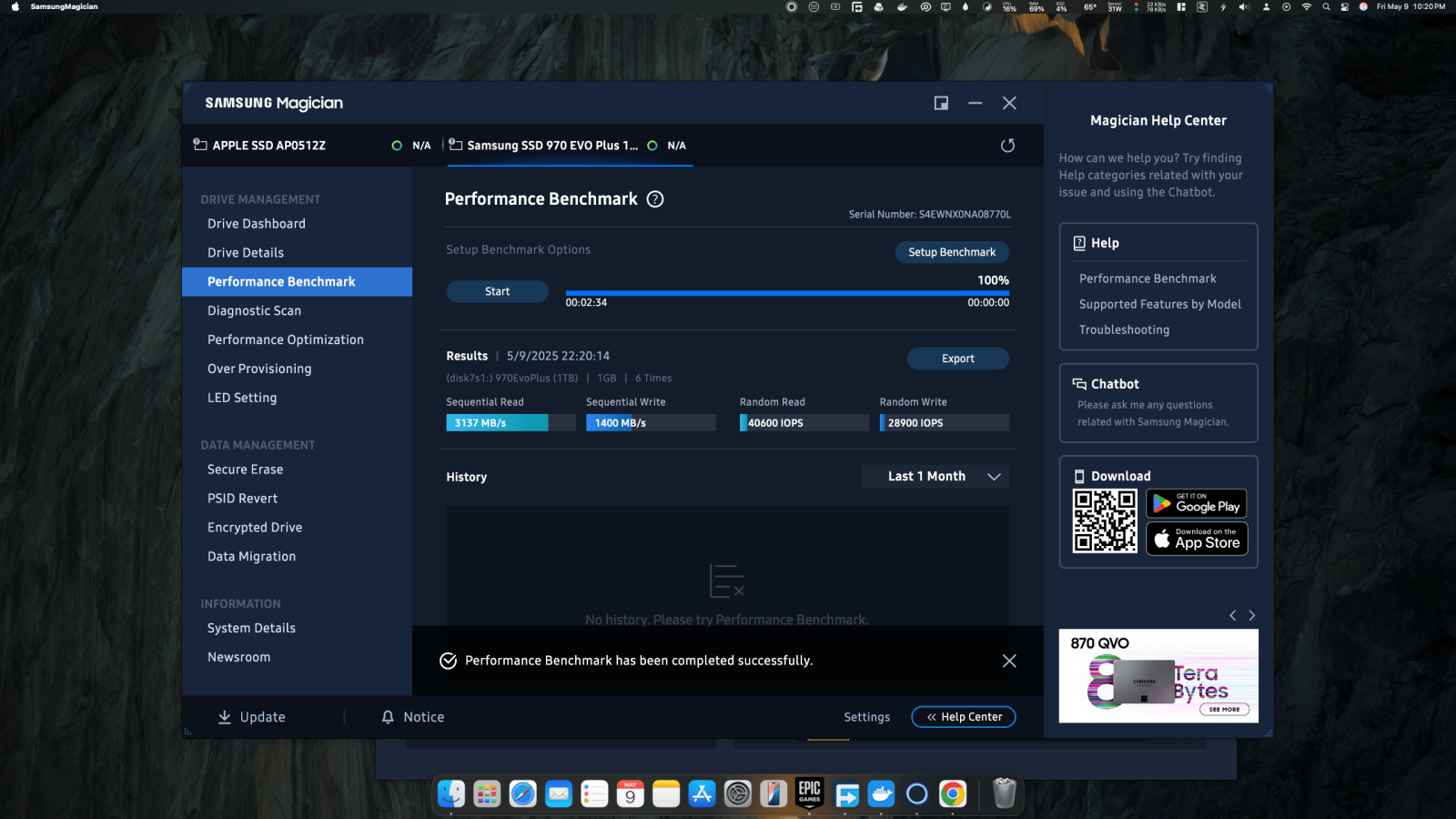Export the benchmark results
Image resolution: width=1456 pixels, height=819 pixels.
[958, 359]
